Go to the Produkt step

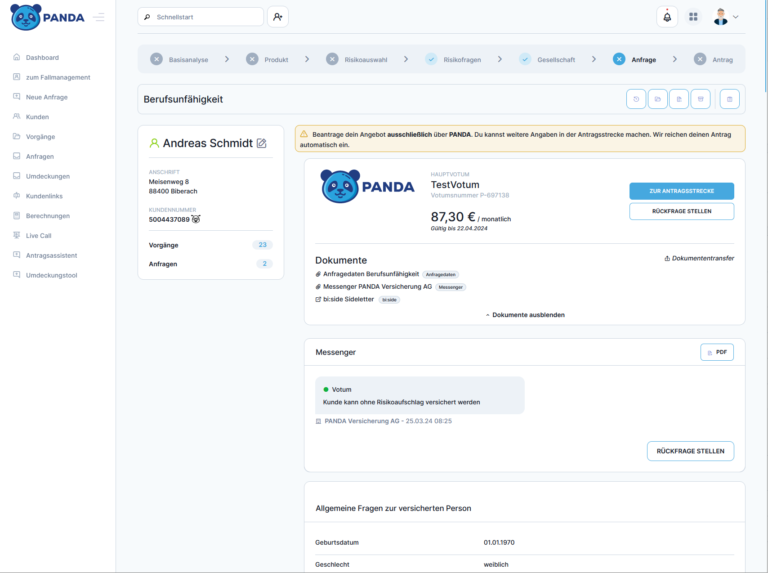(267, 59)
